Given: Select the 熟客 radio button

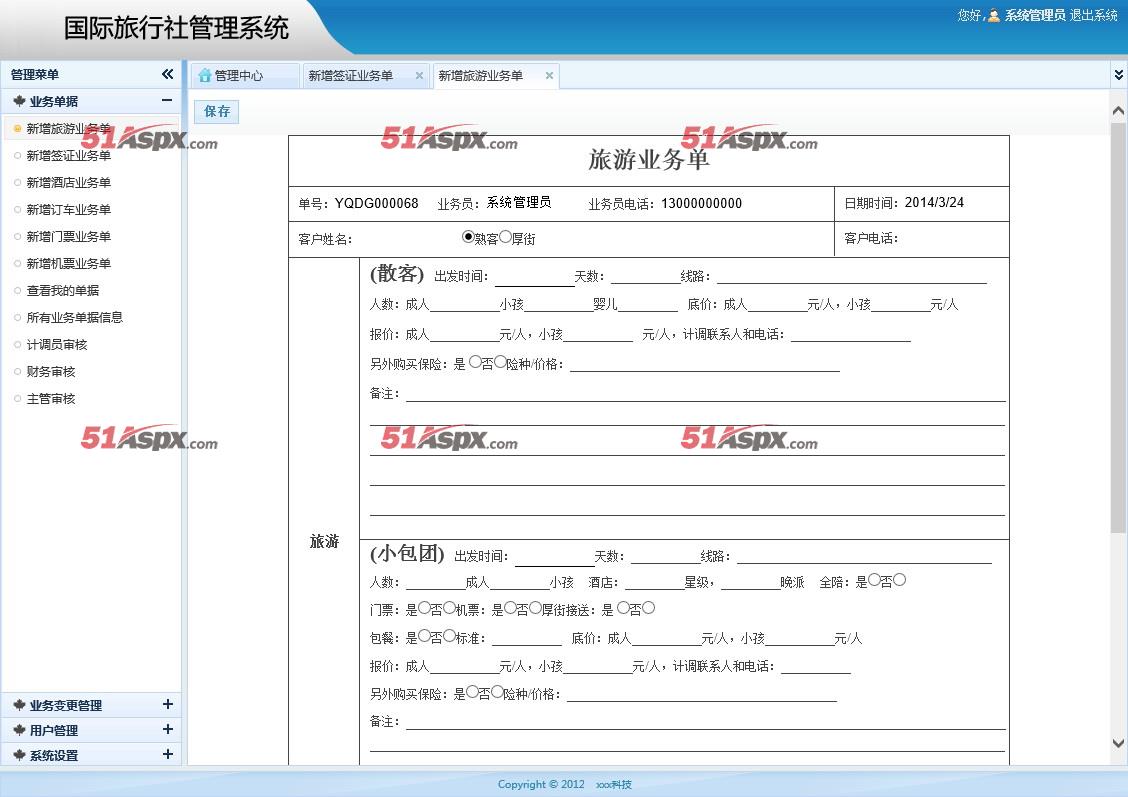Looking at the screenshot, I should point(468,237).
